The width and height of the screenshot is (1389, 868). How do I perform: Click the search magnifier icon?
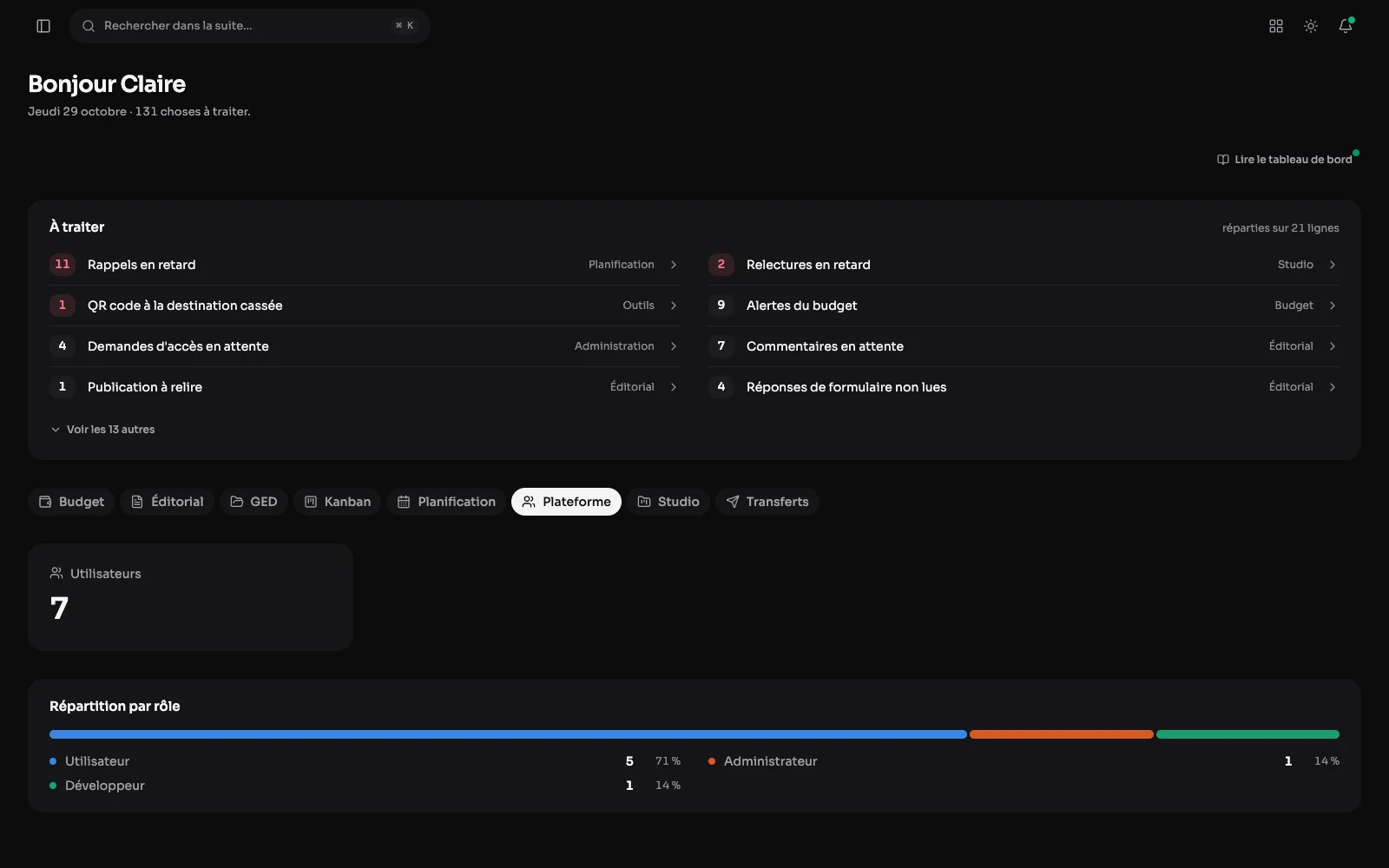click(89, 26)
